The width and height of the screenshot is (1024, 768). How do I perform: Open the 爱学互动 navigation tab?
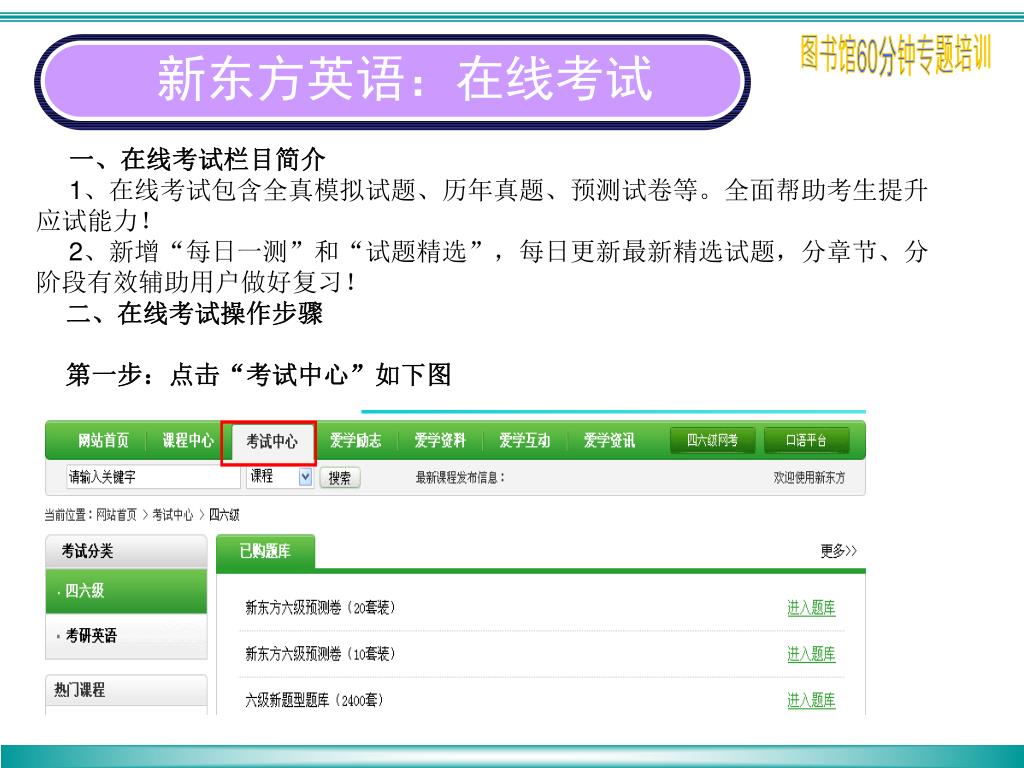(524, 440)
